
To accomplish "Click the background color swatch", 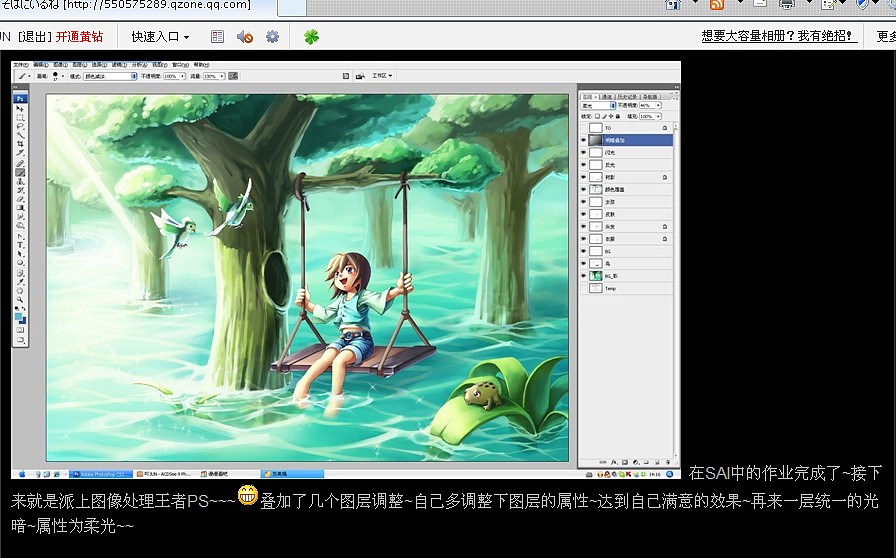I will 23,321.
